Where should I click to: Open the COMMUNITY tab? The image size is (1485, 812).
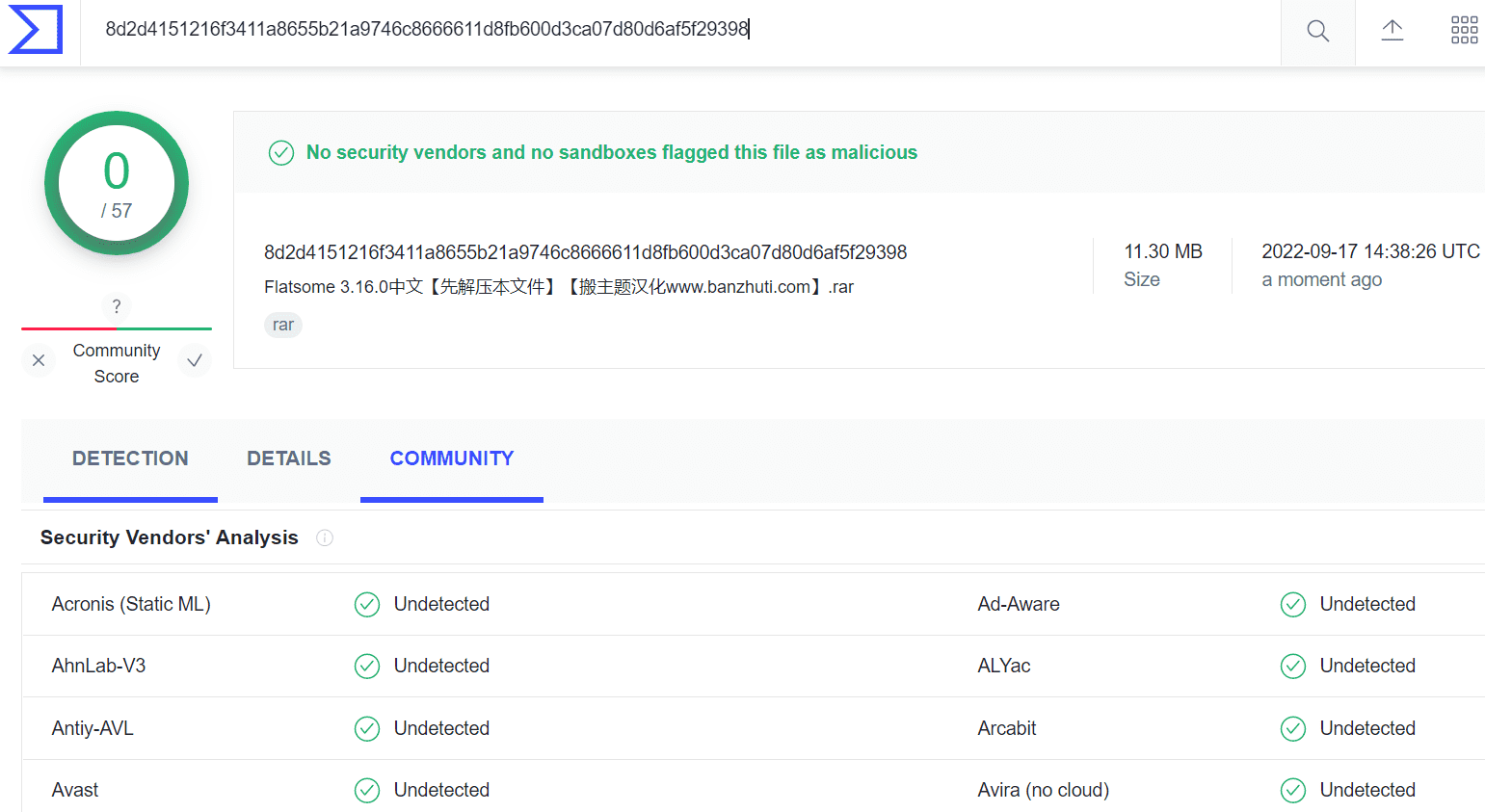tap(452, 458)
